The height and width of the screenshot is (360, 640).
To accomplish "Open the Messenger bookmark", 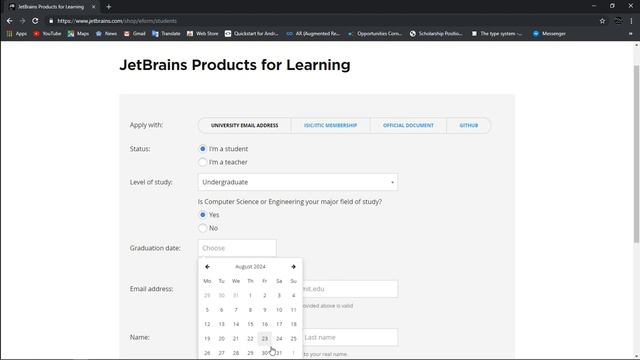I will coord(549,33).
